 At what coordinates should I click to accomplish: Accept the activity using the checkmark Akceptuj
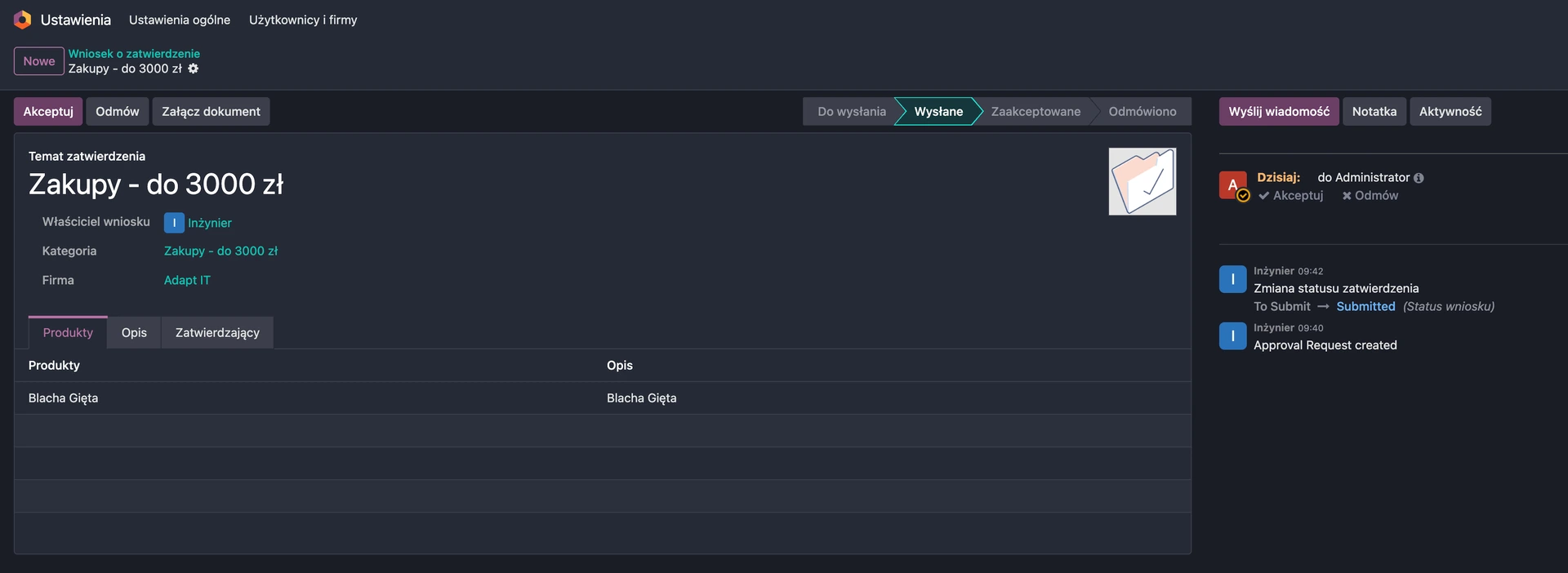[1291, 196]
